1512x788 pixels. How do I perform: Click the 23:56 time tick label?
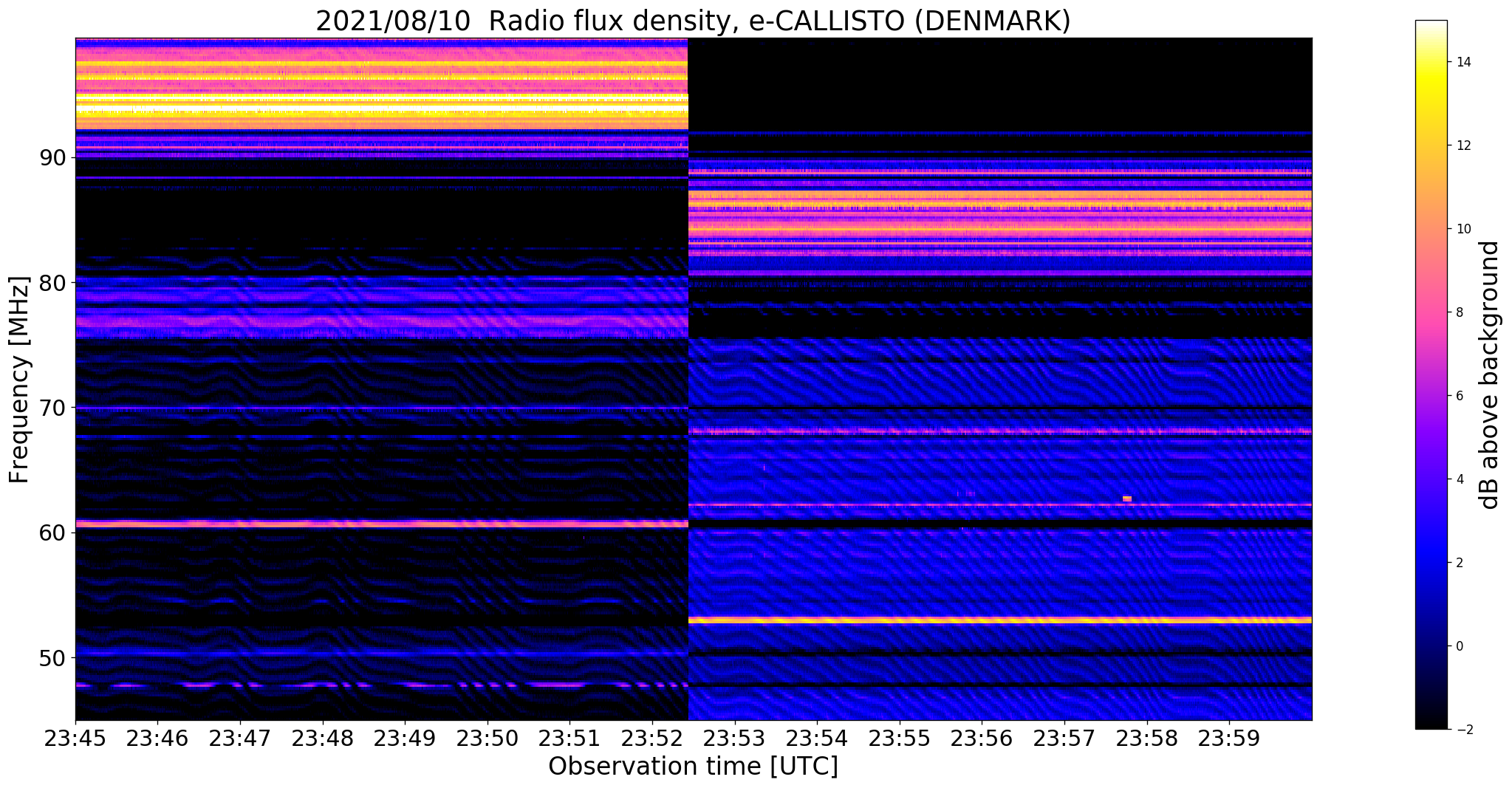(x=982, y=739)
